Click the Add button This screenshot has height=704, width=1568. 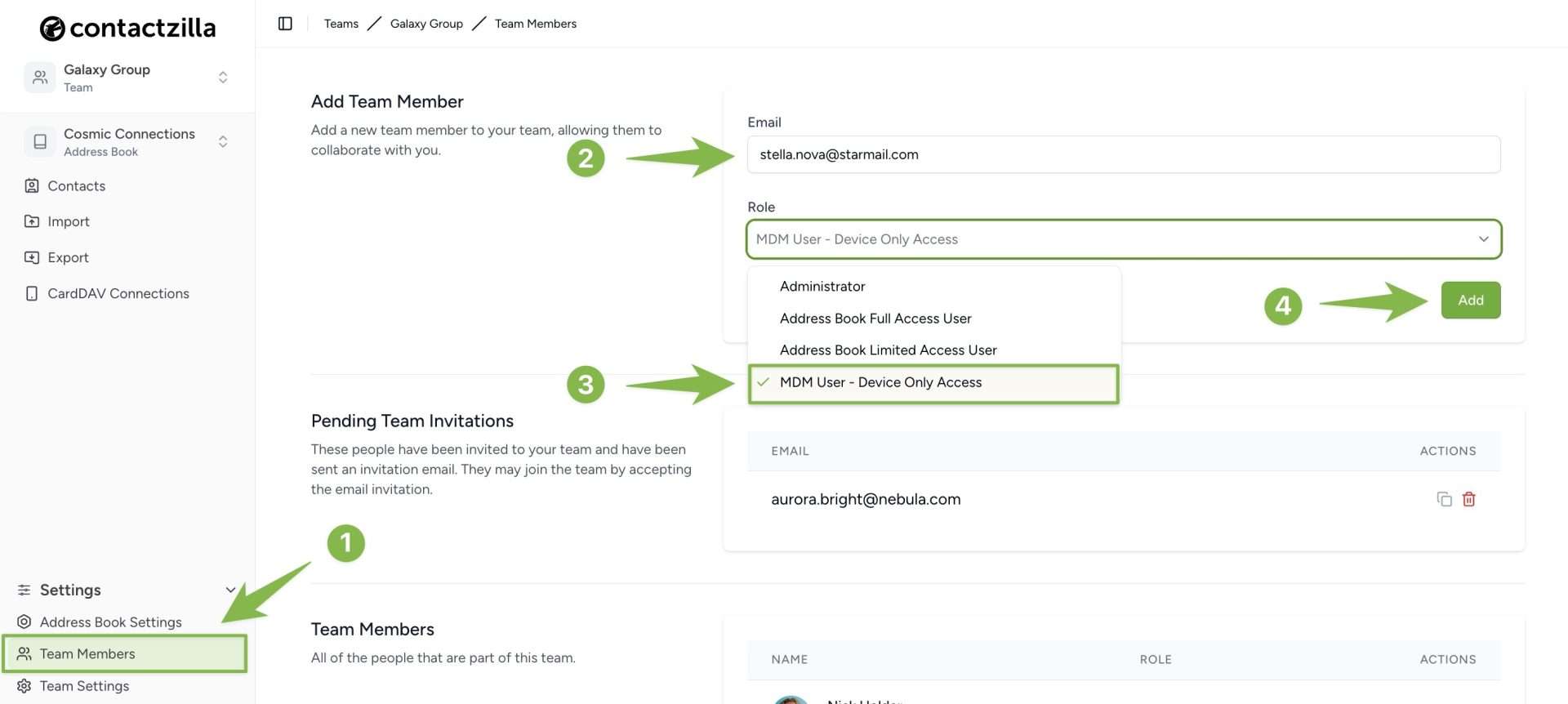pos(1470,300)
